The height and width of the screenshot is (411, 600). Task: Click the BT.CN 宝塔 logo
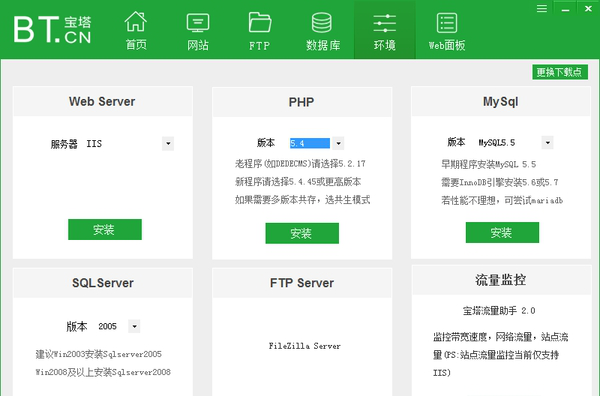pyautogui.click(x=52, y=28)
